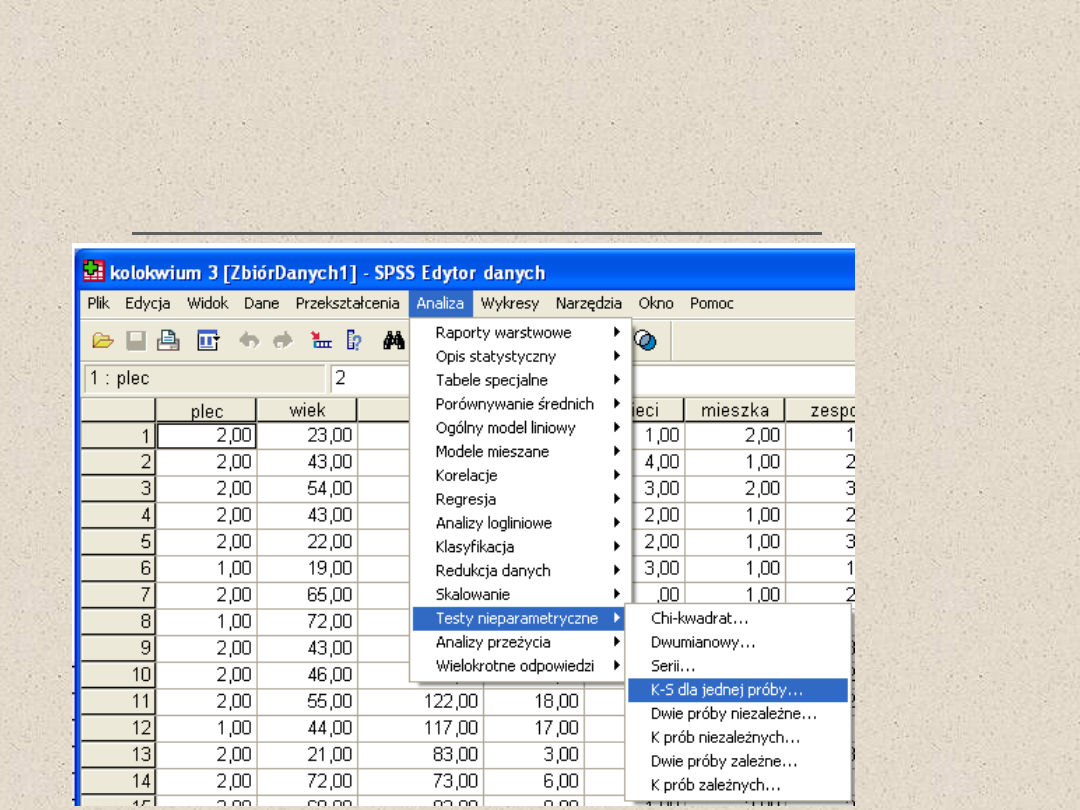1080x810 pixels.
Task: Select row 8 header
Action: coord(118,621)
